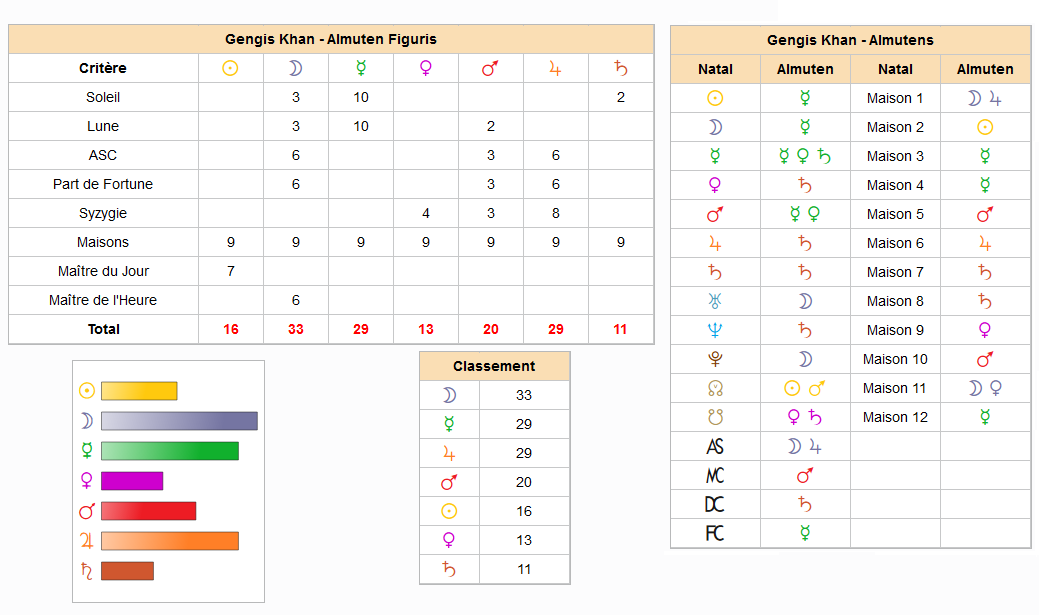Click Neptune symbol in Natal column
Screen dimensions: 1039x615
[715, 330]
